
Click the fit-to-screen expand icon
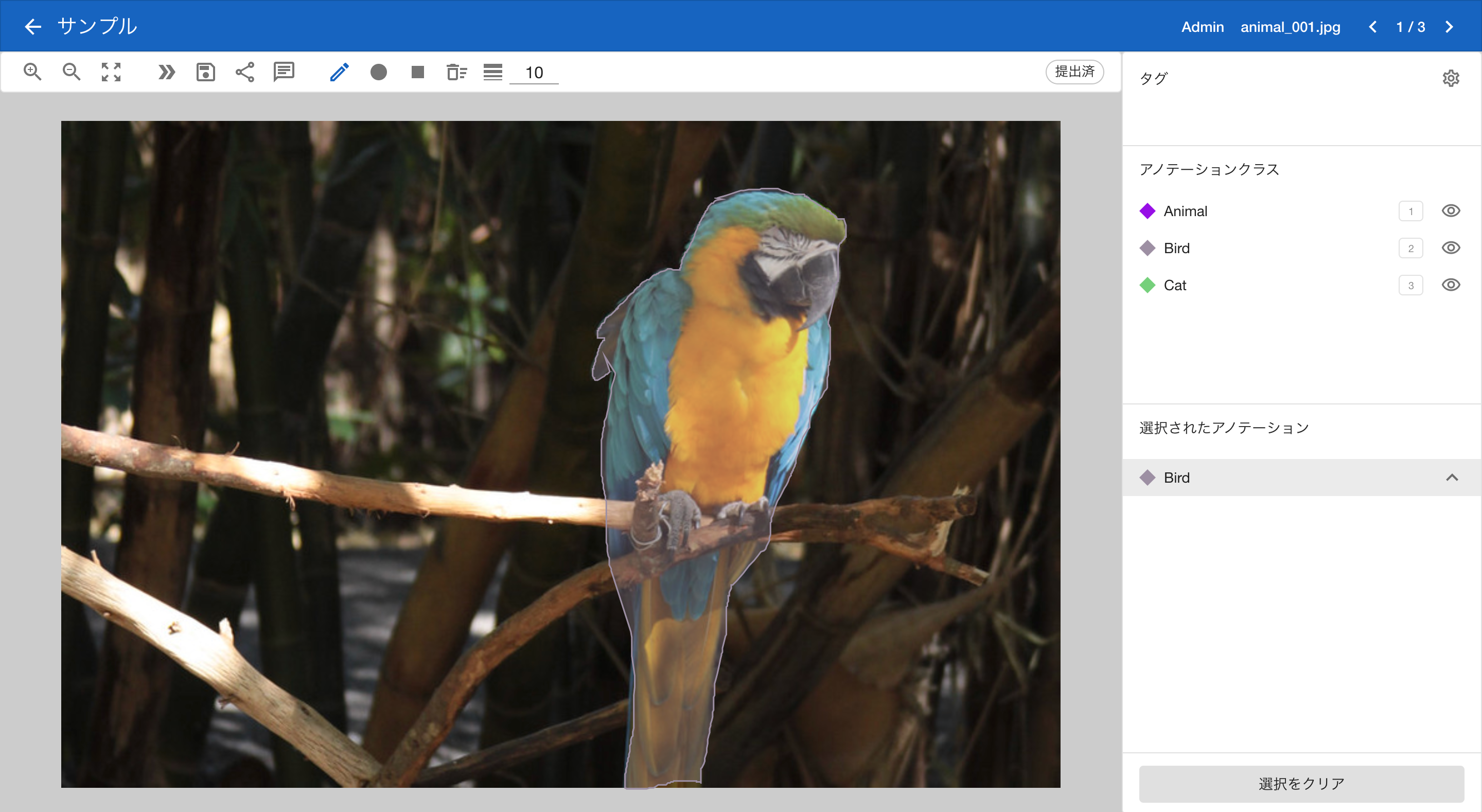(x=111, y=72)
